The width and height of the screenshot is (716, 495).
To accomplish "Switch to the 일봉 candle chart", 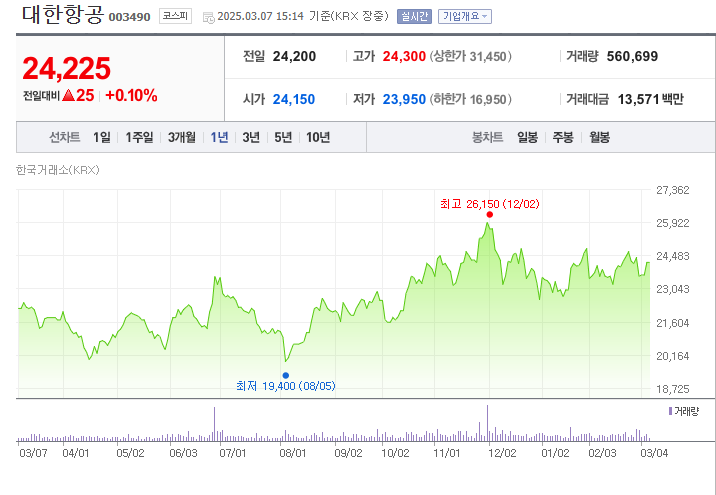I will coord(527,137).
